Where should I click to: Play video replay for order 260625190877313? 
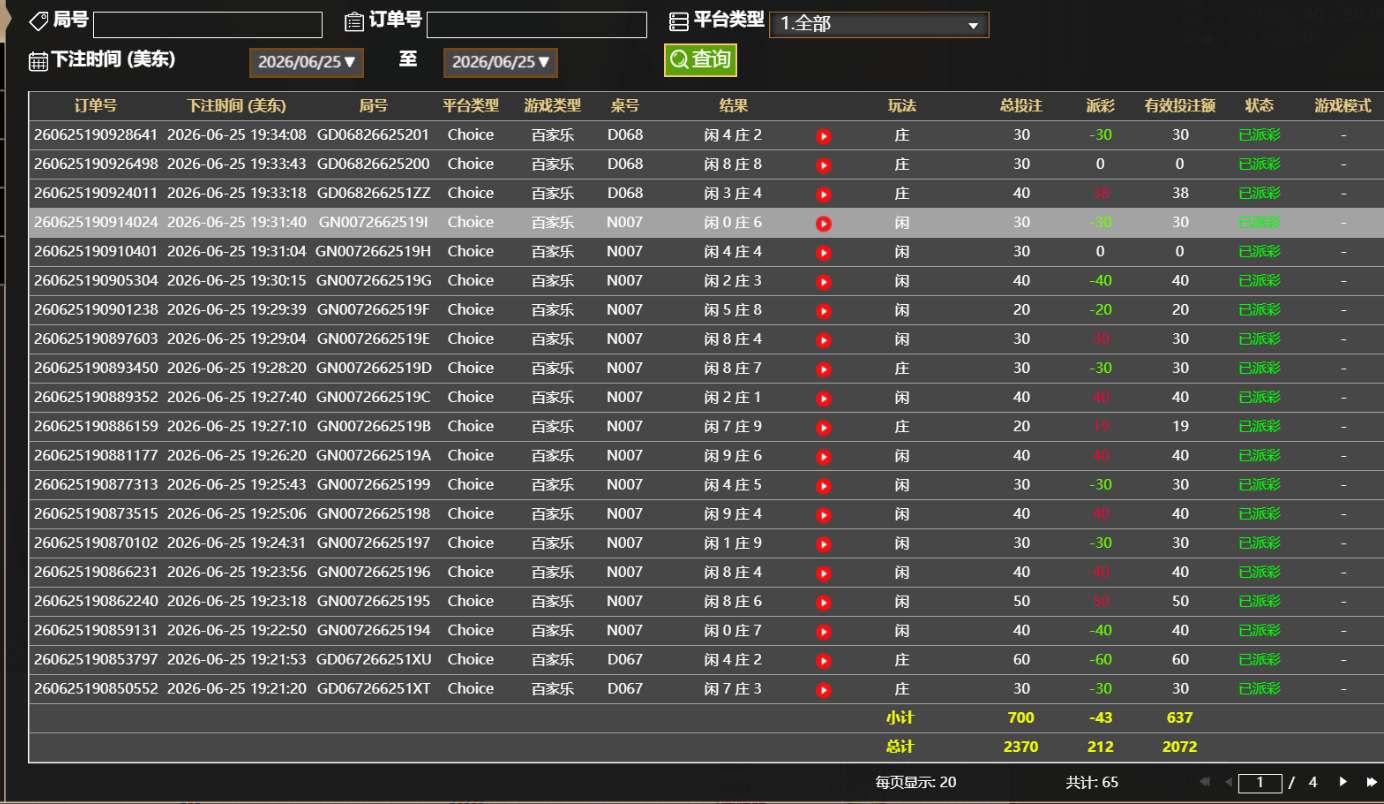click(824, 486)
